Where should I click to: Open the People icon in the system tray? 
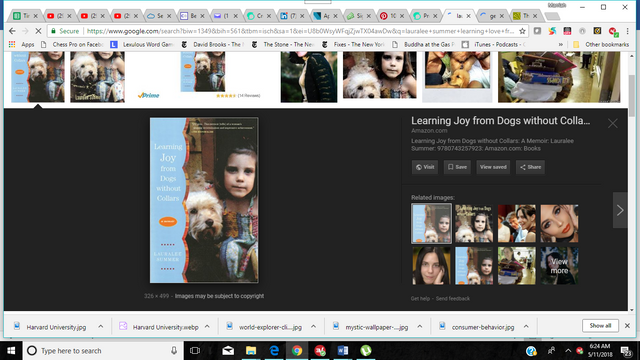coord(551,351)
